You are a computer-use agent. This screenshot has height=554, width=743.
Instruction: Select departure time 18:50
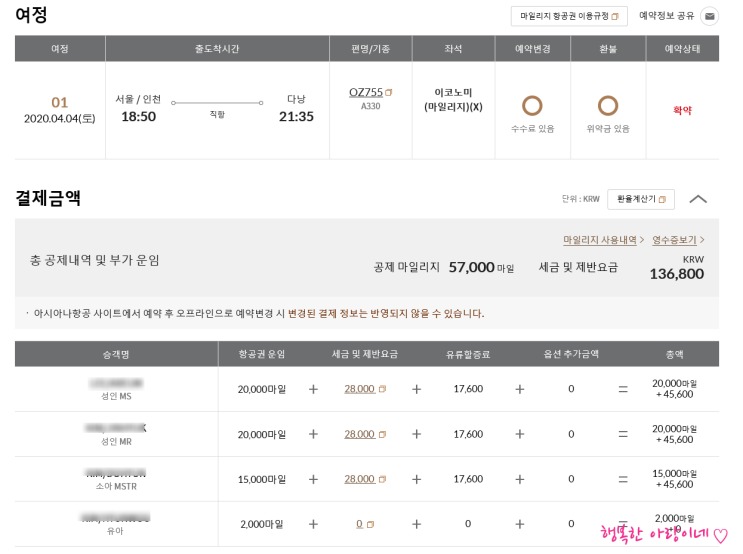coord(138,117)
